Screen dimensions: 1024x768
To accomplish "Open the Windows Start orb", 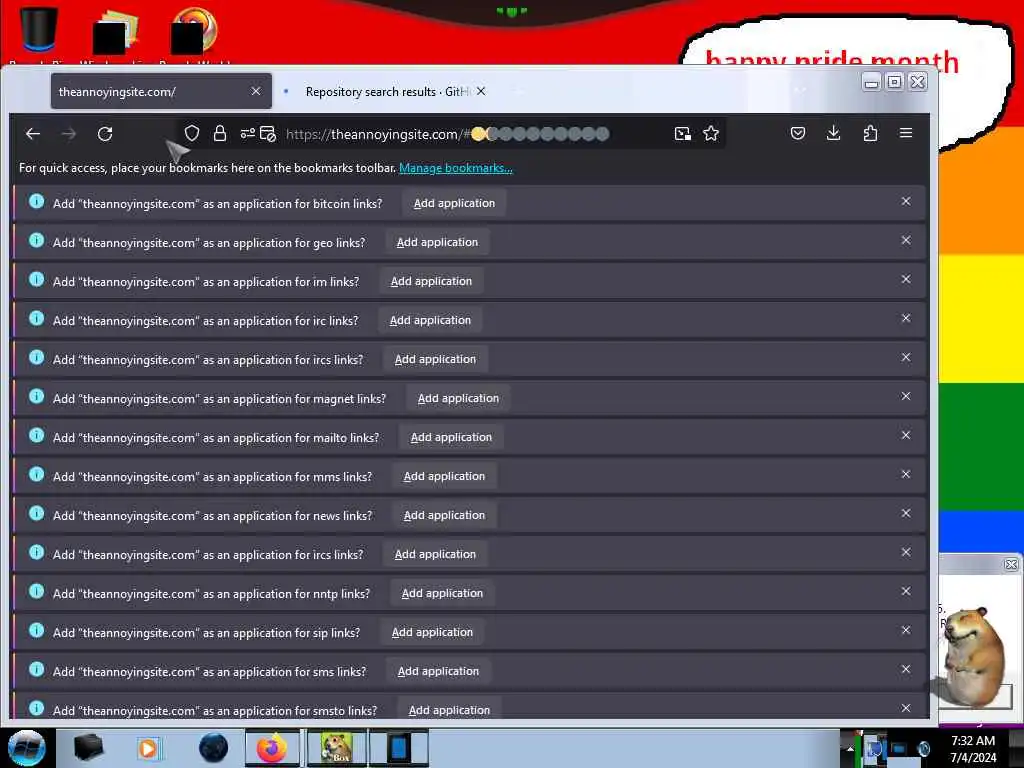I will pos(26,748).
